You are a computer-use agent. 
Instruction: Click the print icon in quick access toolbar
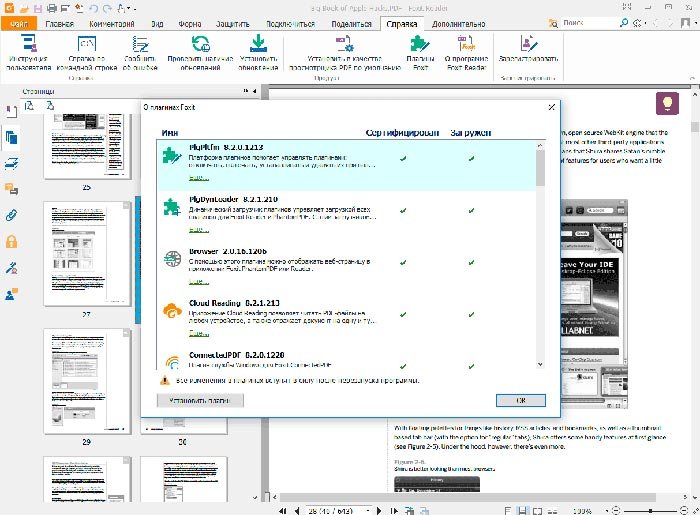[x=52, y=8]
